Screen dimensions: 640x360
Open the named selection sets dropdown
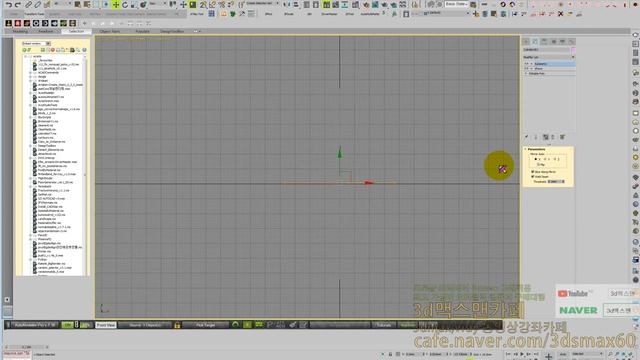[261, 4]
